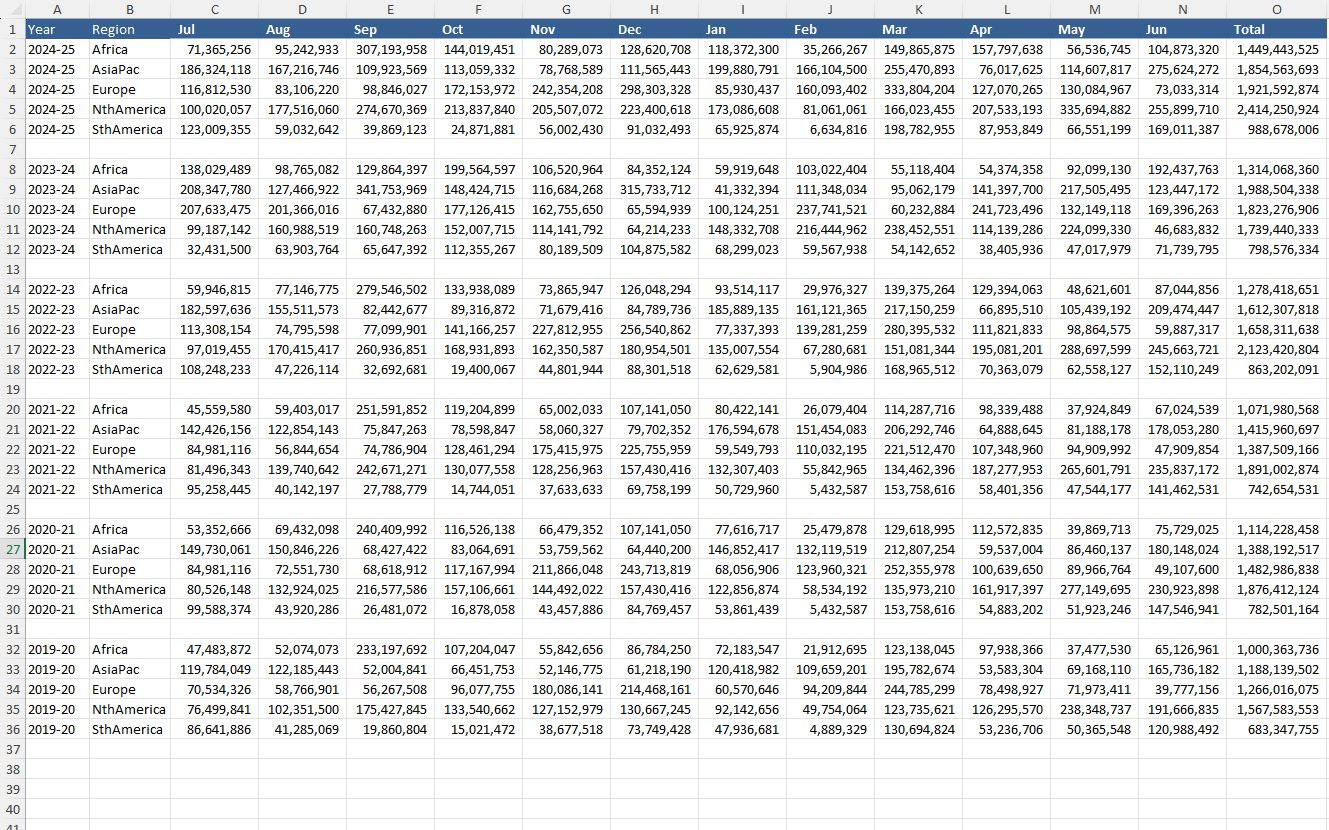Screen dimensions: 1329x830
Task: Click the Apr header cell
Action: coord(1006,29)
